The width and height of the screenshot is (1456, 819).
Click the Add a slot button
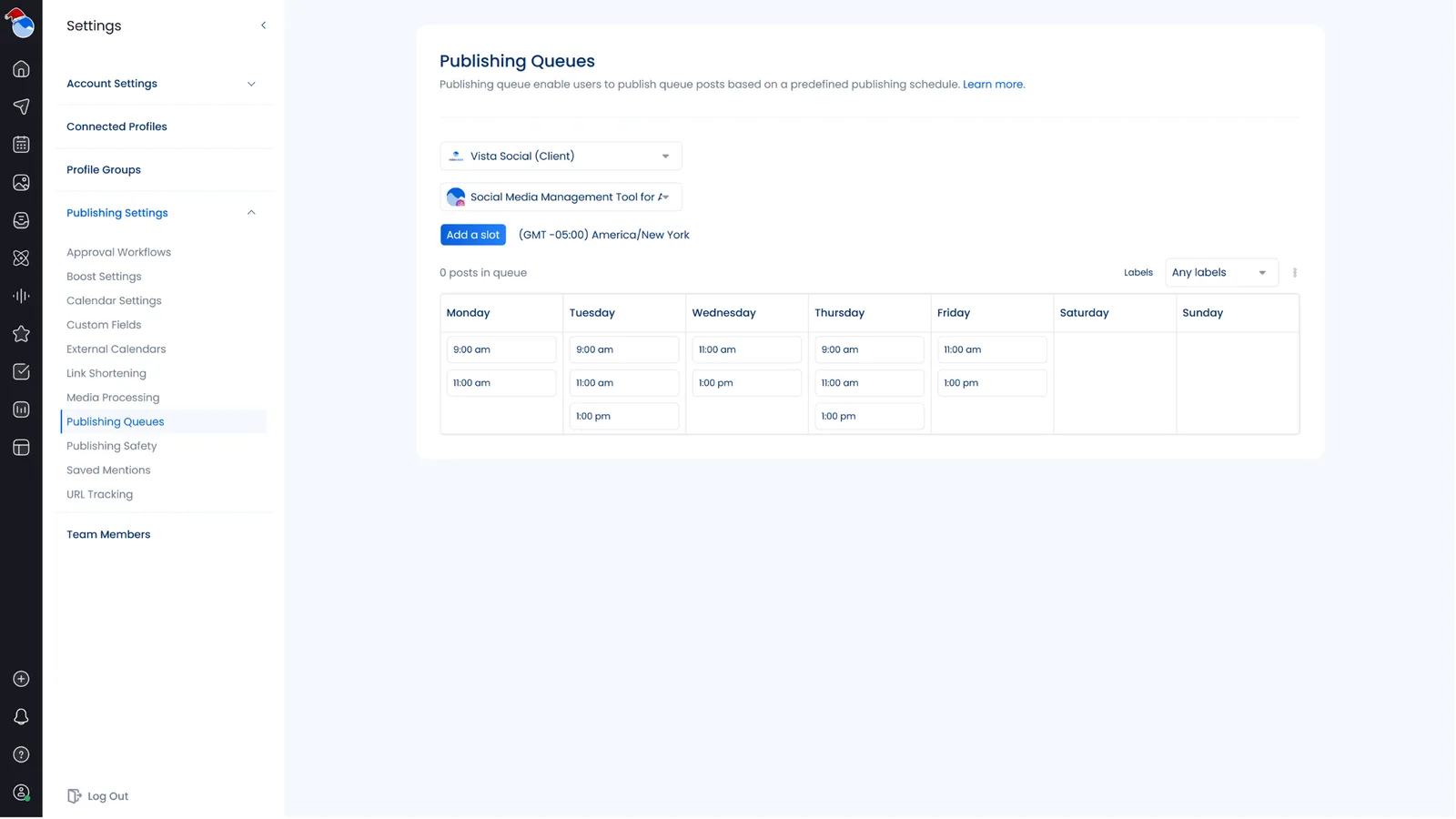click(472, 235)
